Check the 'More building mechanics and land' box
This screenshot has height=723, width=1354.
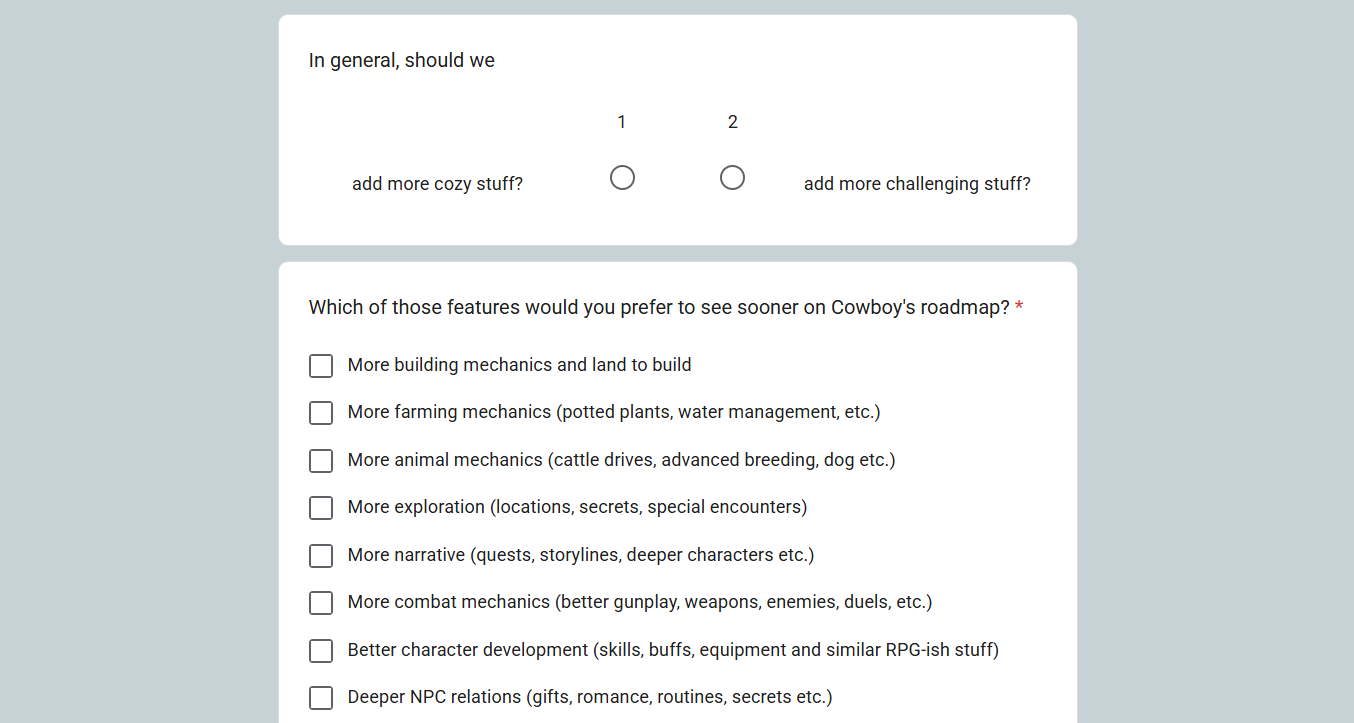321,366
